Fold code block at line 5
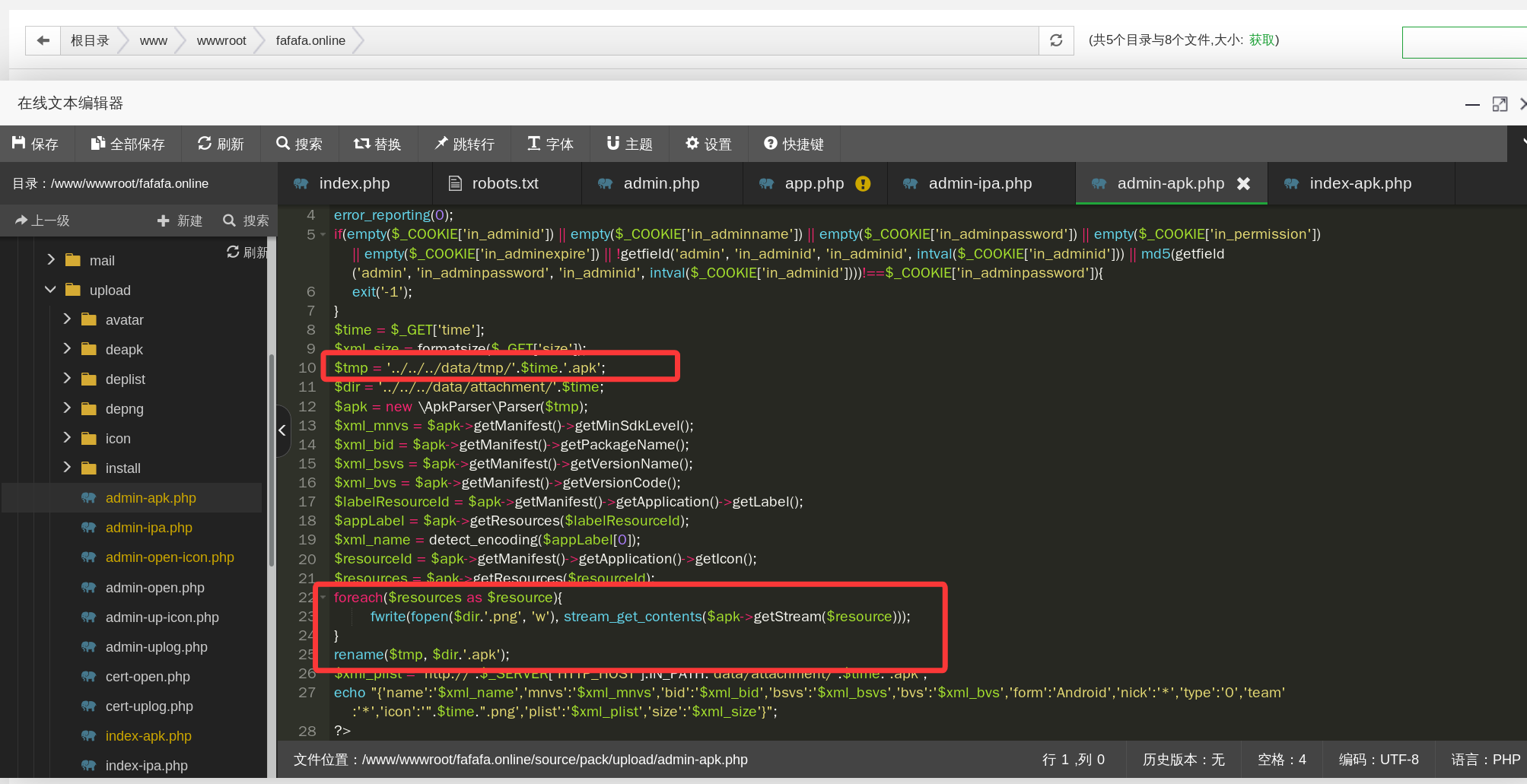The width and height of the screenshot is (1527, 784). [323, 235]
